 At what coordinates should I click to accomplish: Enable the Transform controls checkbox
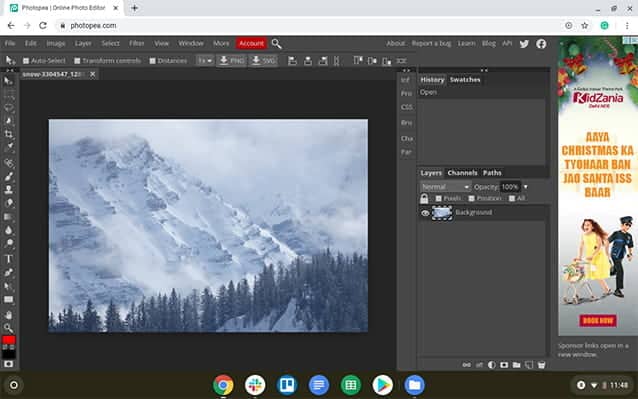tap(77, 61)
